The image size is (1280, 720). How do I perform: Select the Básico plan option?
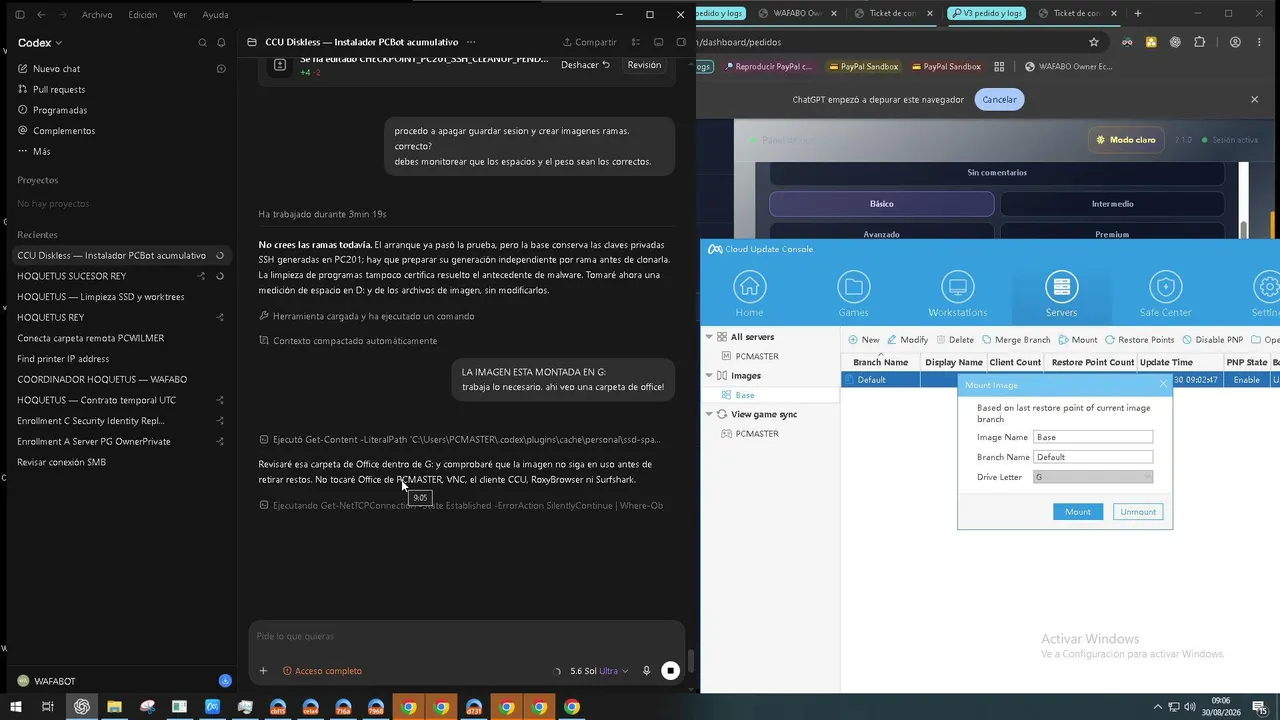tap(881, 204)
